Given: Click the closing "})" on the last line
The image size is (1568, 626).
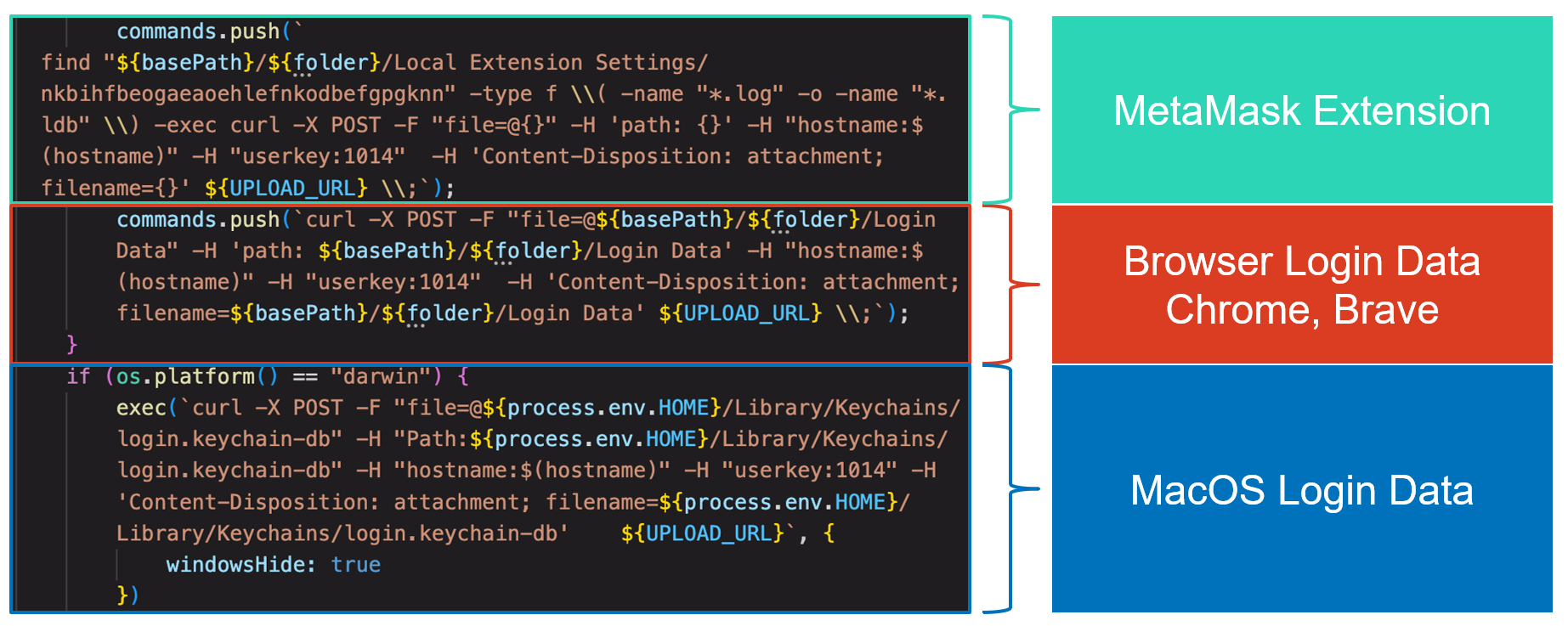Looking at the screenshot, I should coord(127,595).
